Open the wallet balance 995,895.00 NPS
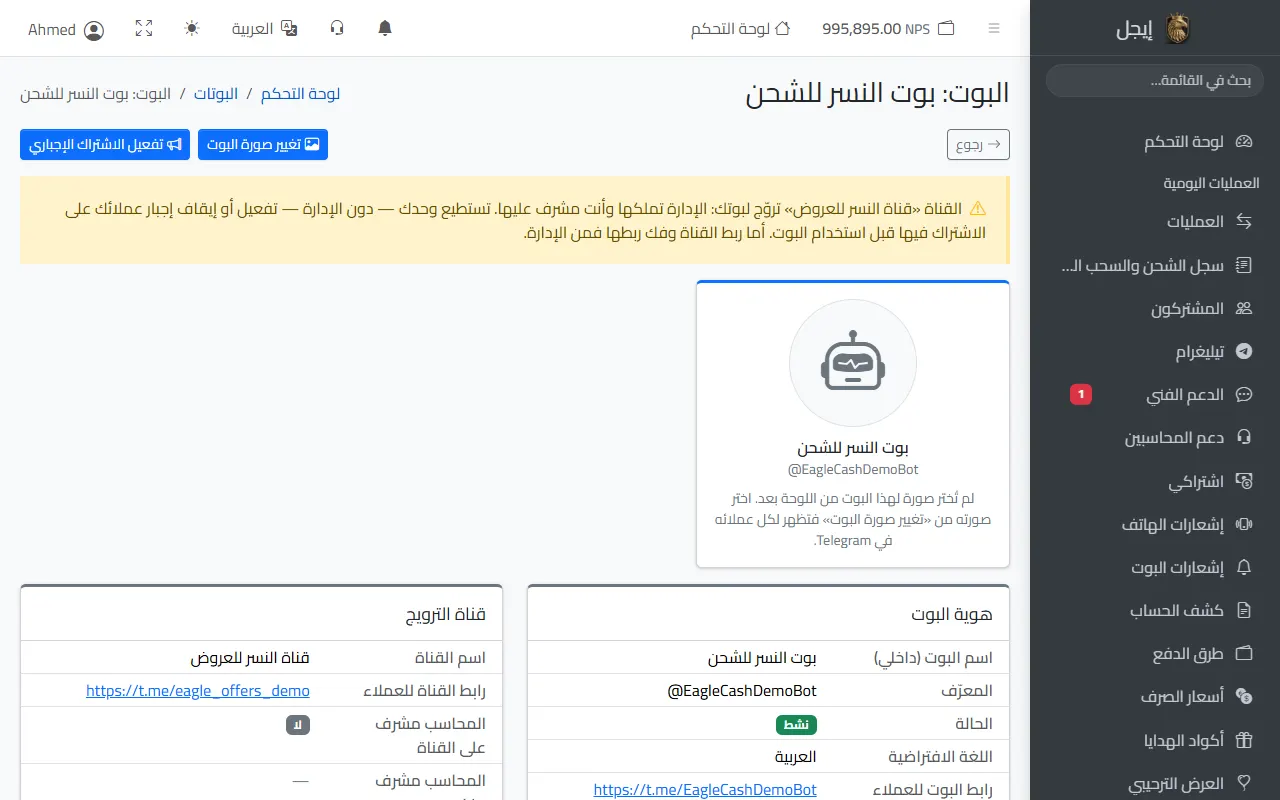Viewport: 1280px width, 800px height. [x=888, y=29]
